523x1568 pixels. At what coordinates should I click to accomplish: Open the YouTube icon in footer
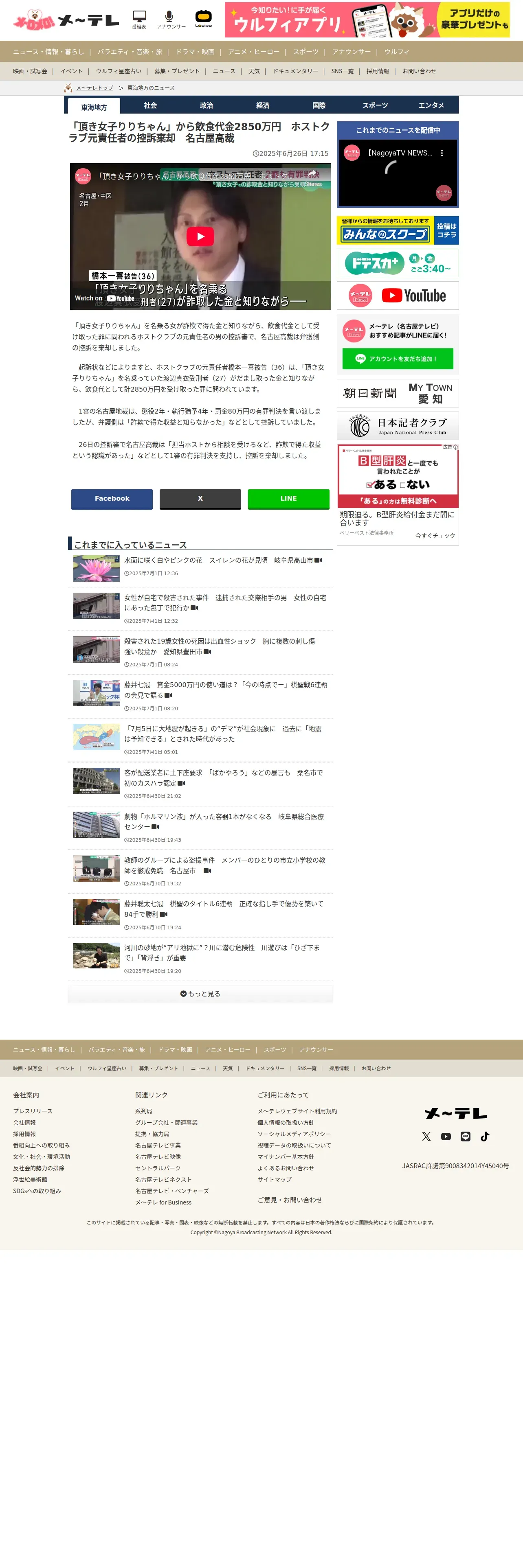pos(446,1137)
